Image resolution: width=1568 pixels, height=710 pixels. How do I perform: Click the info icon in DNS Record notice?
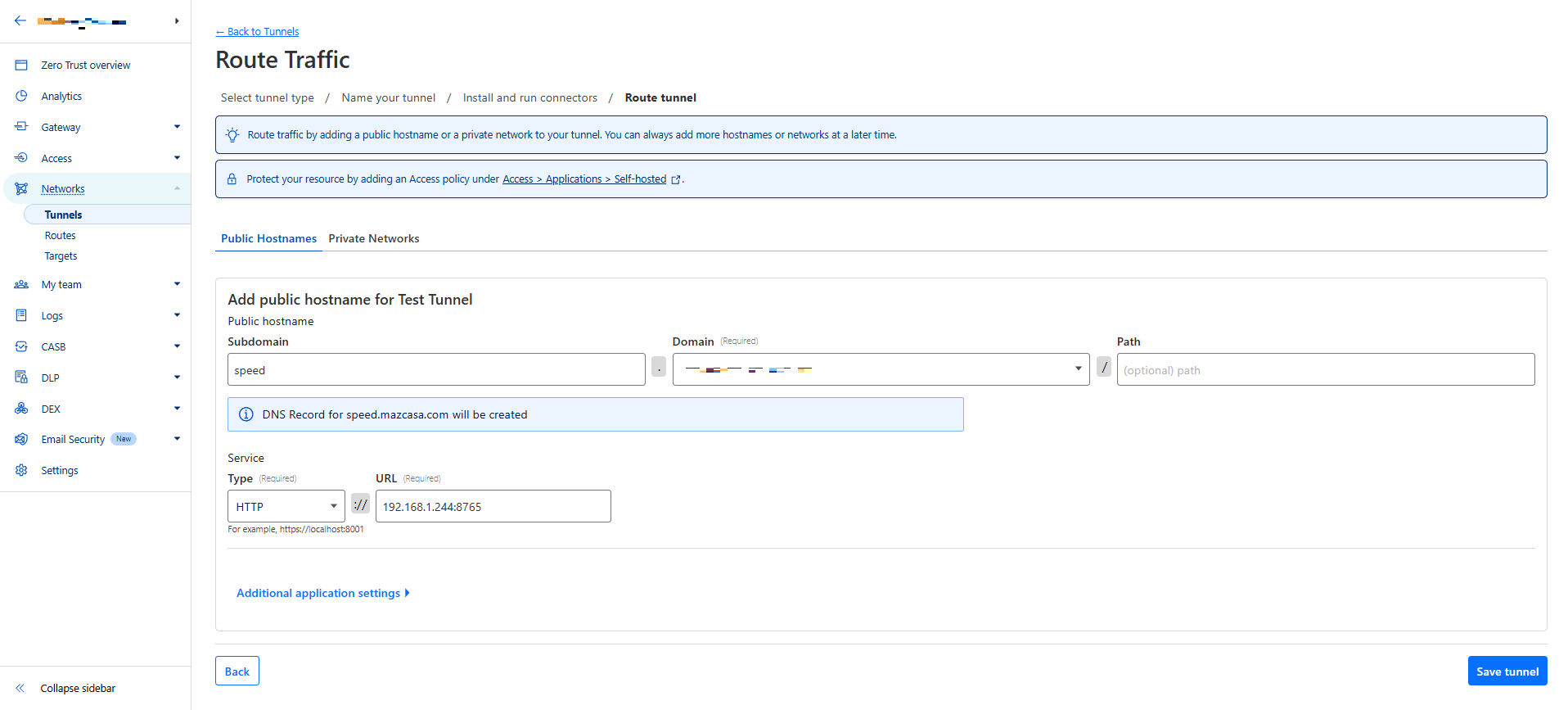pos(246,414)
